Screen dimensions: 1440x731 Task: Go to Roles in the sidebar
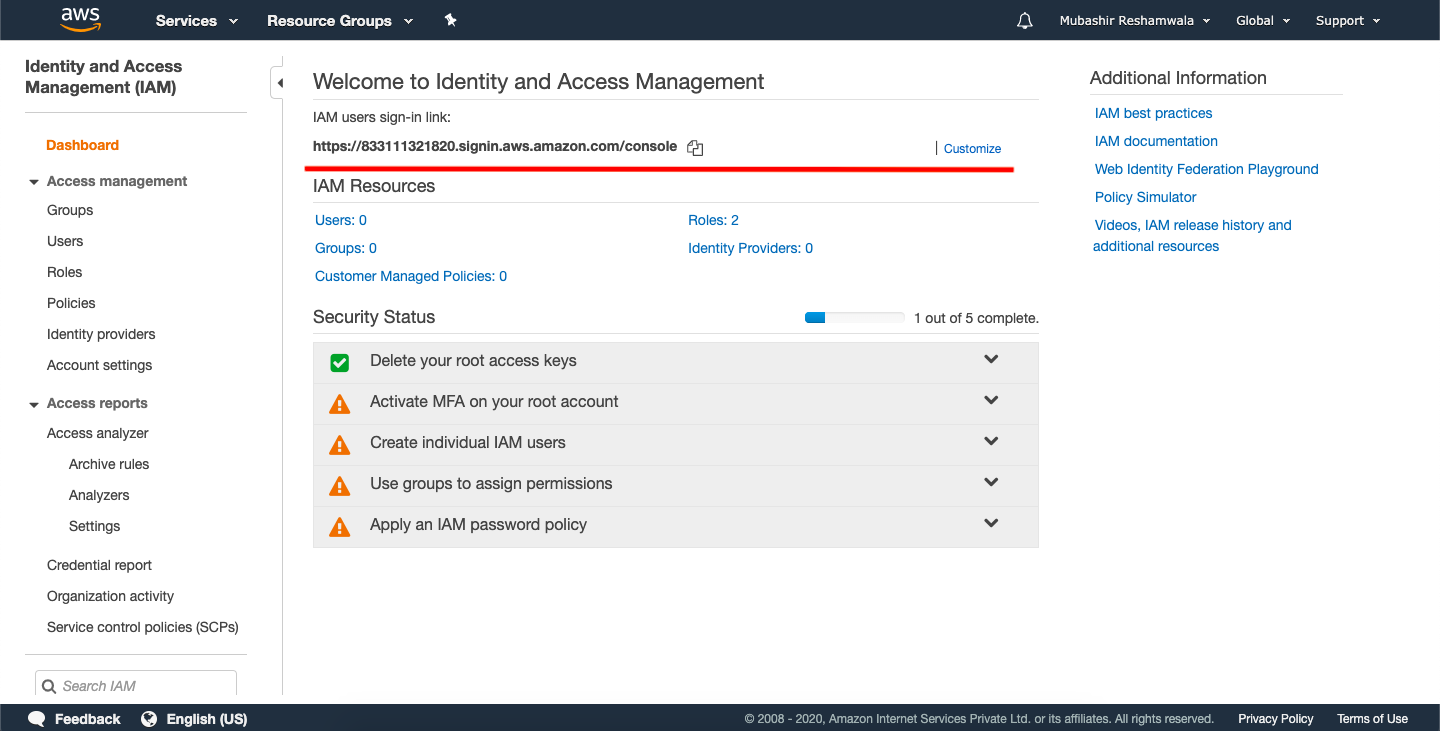(x=64, y=272)
